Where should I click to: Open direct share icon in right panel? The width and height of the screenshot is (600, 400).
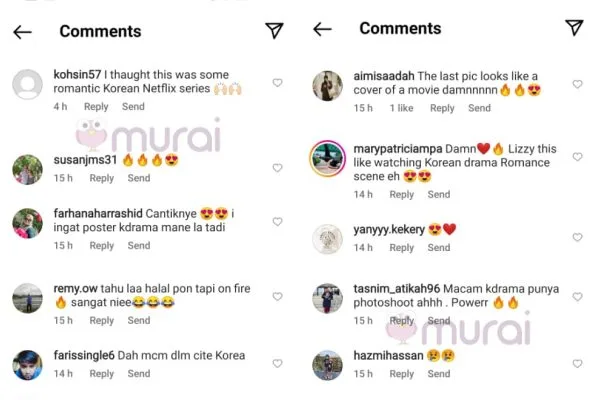pos(574,28)
